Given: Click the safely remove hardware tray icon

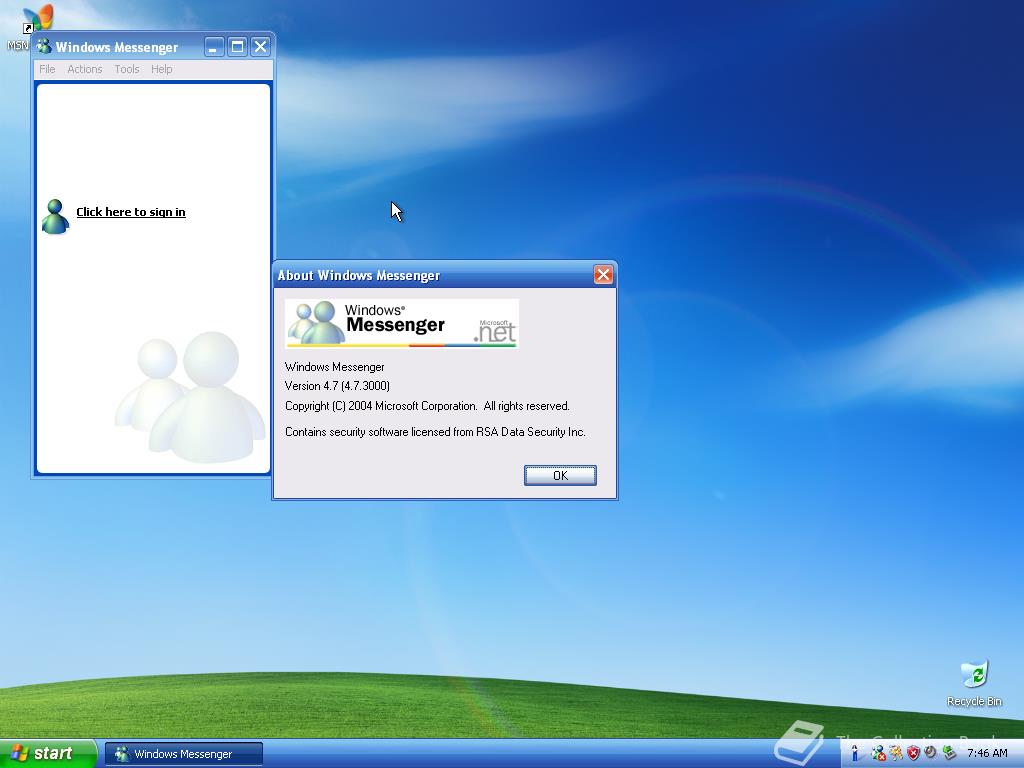Looking at the screenshot, I should (948, 754).
